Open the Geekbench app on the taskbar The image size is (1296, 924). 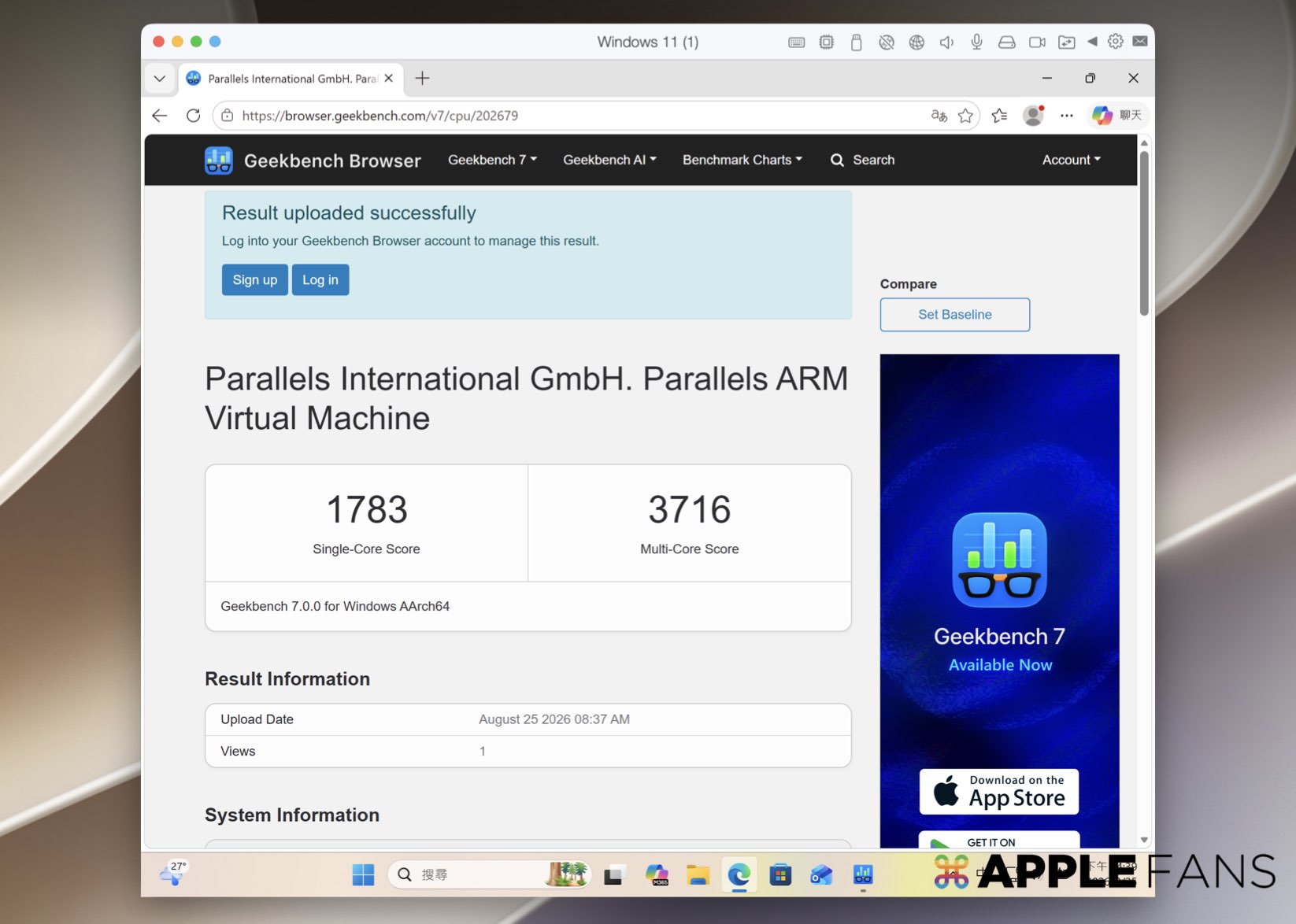[x=863, y=874]
